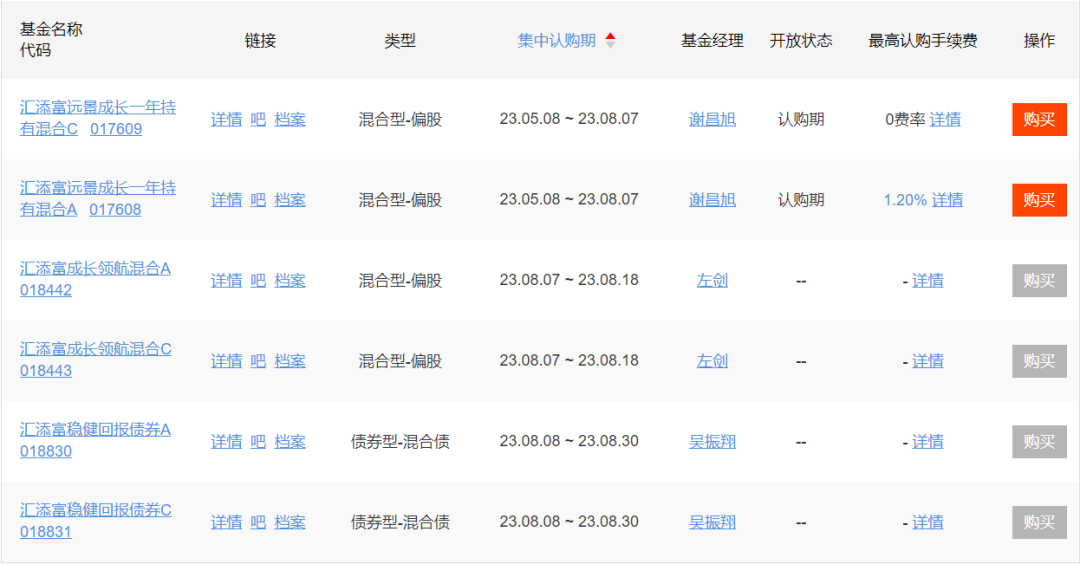Open fund 汇添富成长领航混合C 018443

pos(96,360)
